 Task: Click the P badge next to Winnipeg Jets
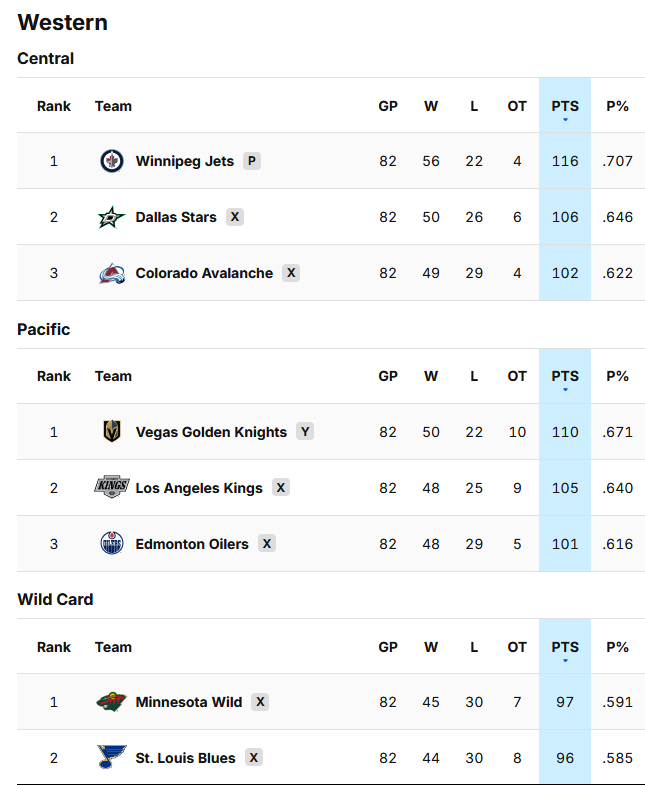252,161
